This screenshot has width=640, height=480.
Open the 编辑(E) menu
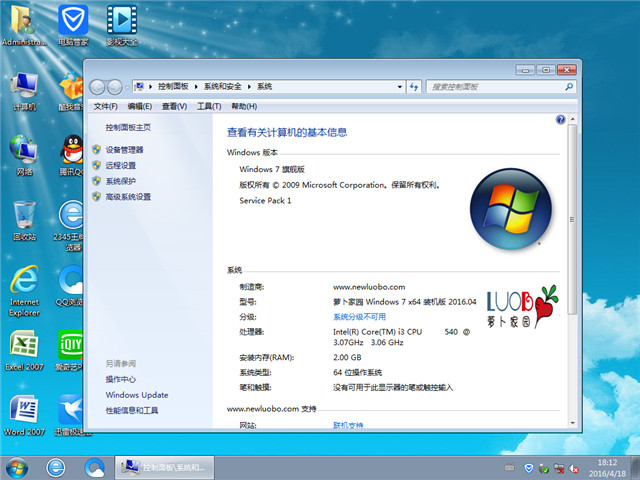pyautogui.click(x=140, y=107)
